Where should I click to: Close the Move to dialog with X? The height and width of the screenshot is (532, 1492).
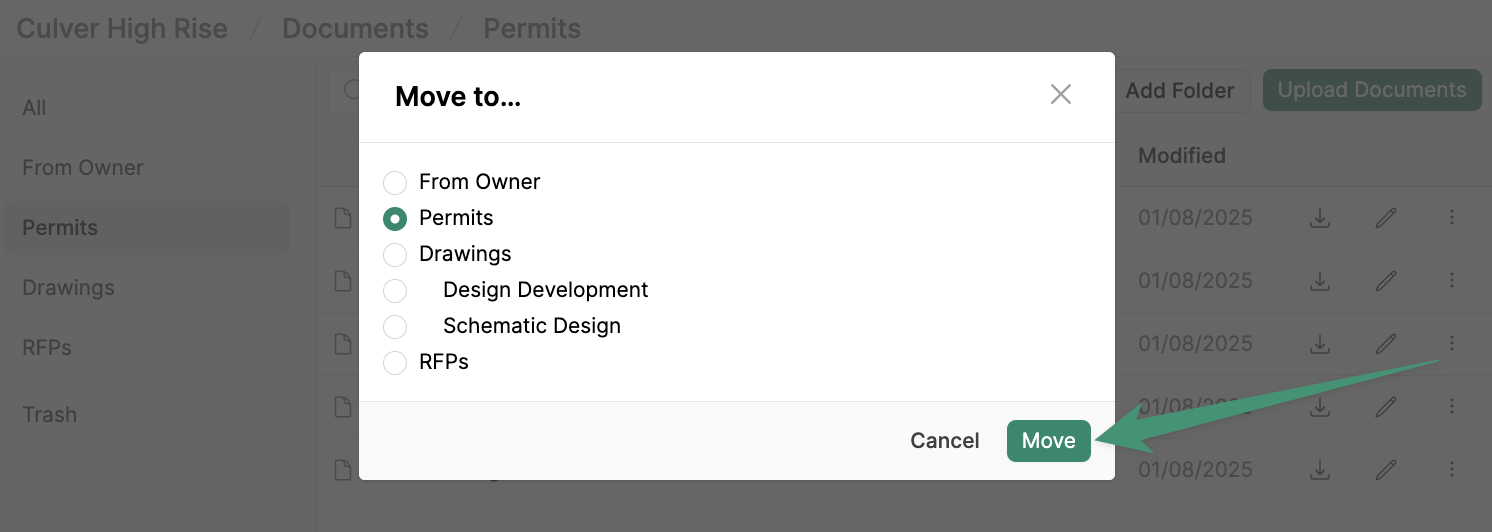[x=1061, y=95]
